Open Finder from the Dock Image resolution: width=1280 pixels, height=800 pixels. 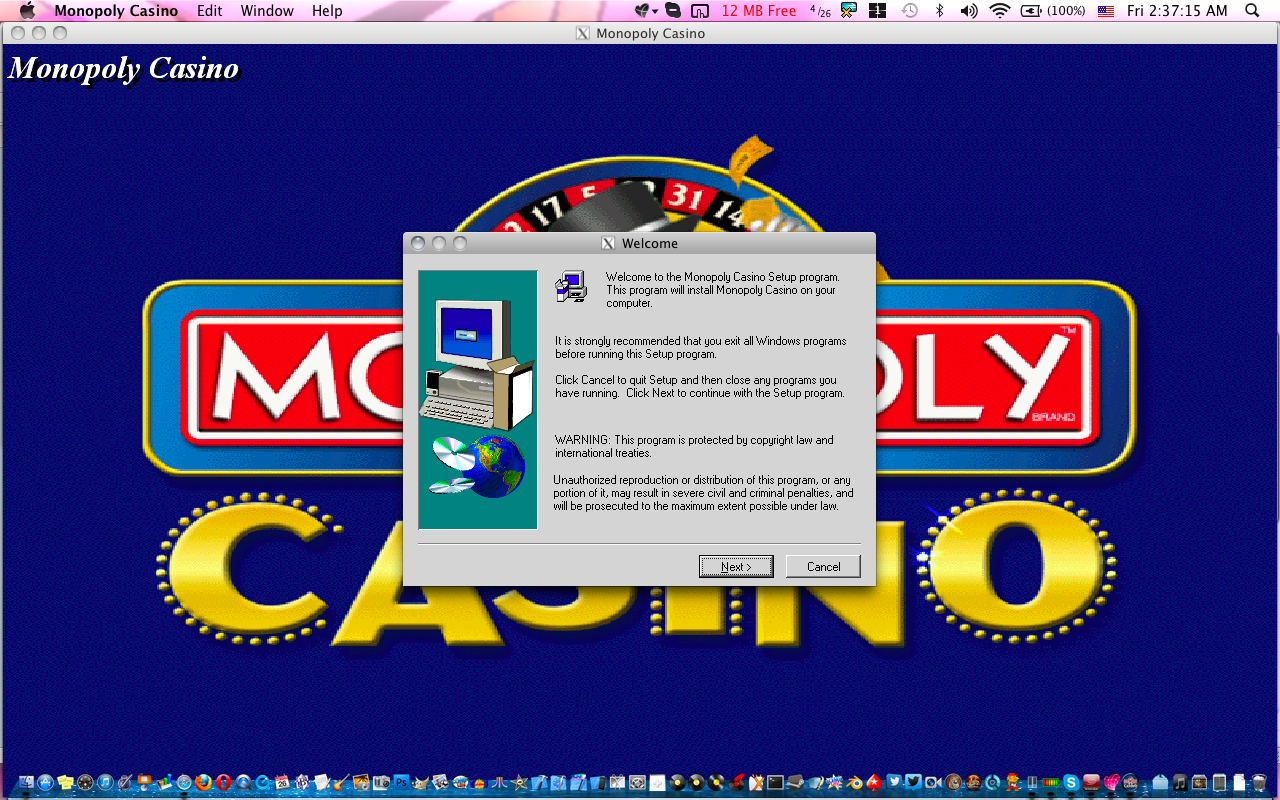[x=26, y=783]
